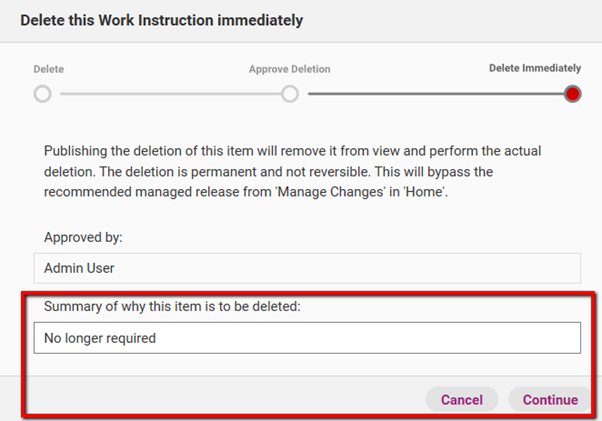
Task: Click the 'Summary of why this item' label
Action: click(172, 306)
